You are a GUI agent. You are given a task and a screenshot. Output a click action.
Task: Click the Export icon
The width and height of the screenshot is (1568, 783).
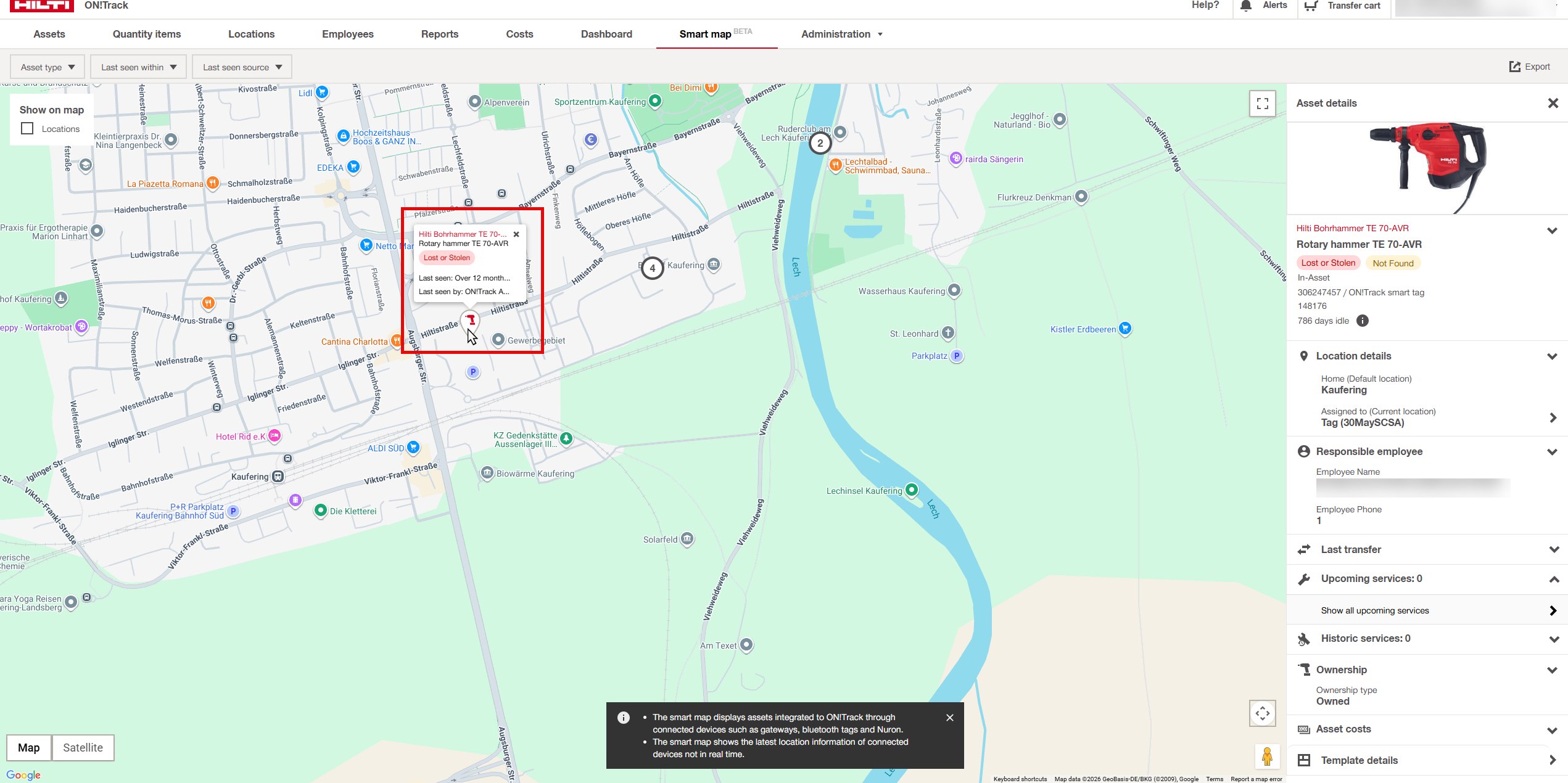[1515, 67]
